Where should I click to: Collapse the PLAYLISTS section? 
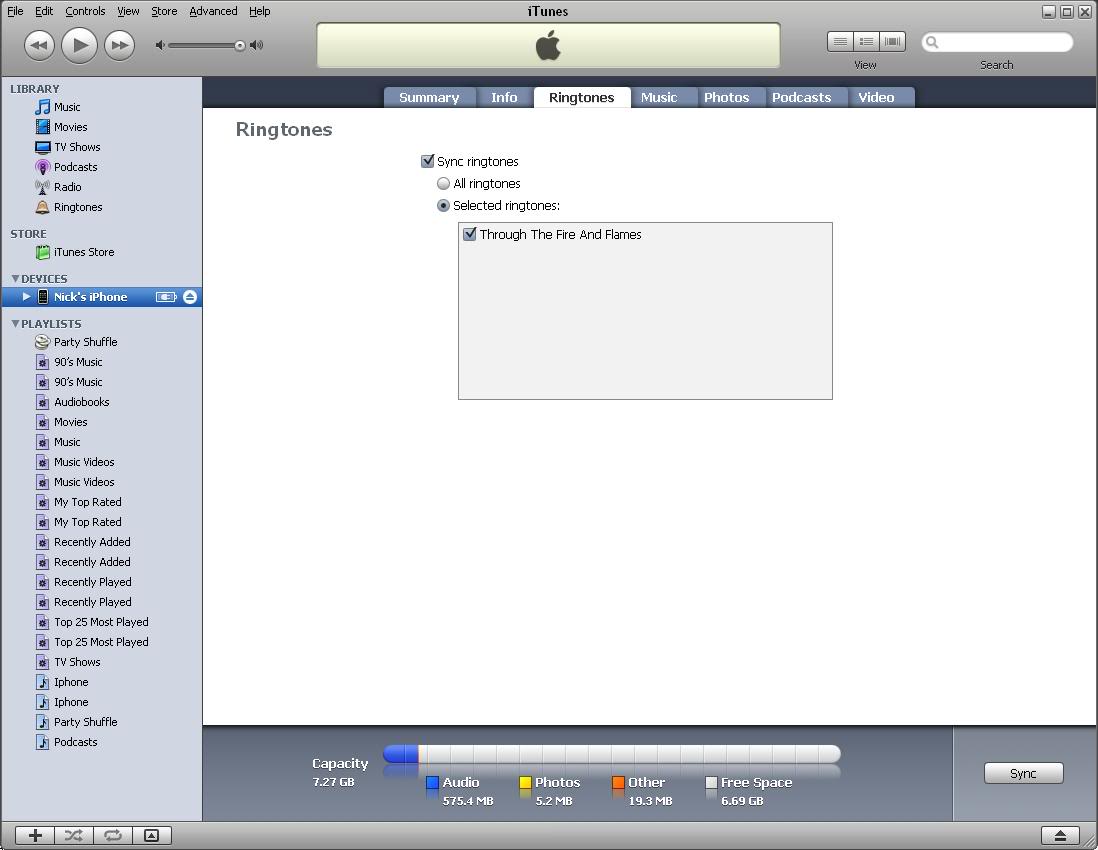click(x=15, y=323)
